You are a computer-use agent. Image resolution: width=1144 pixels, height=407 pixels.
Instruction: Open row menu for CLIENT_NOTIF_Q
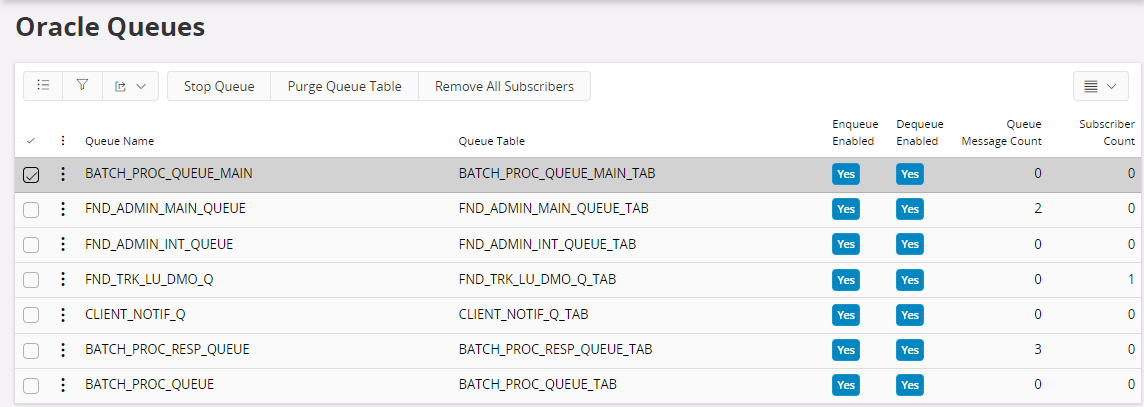(63, 315)
